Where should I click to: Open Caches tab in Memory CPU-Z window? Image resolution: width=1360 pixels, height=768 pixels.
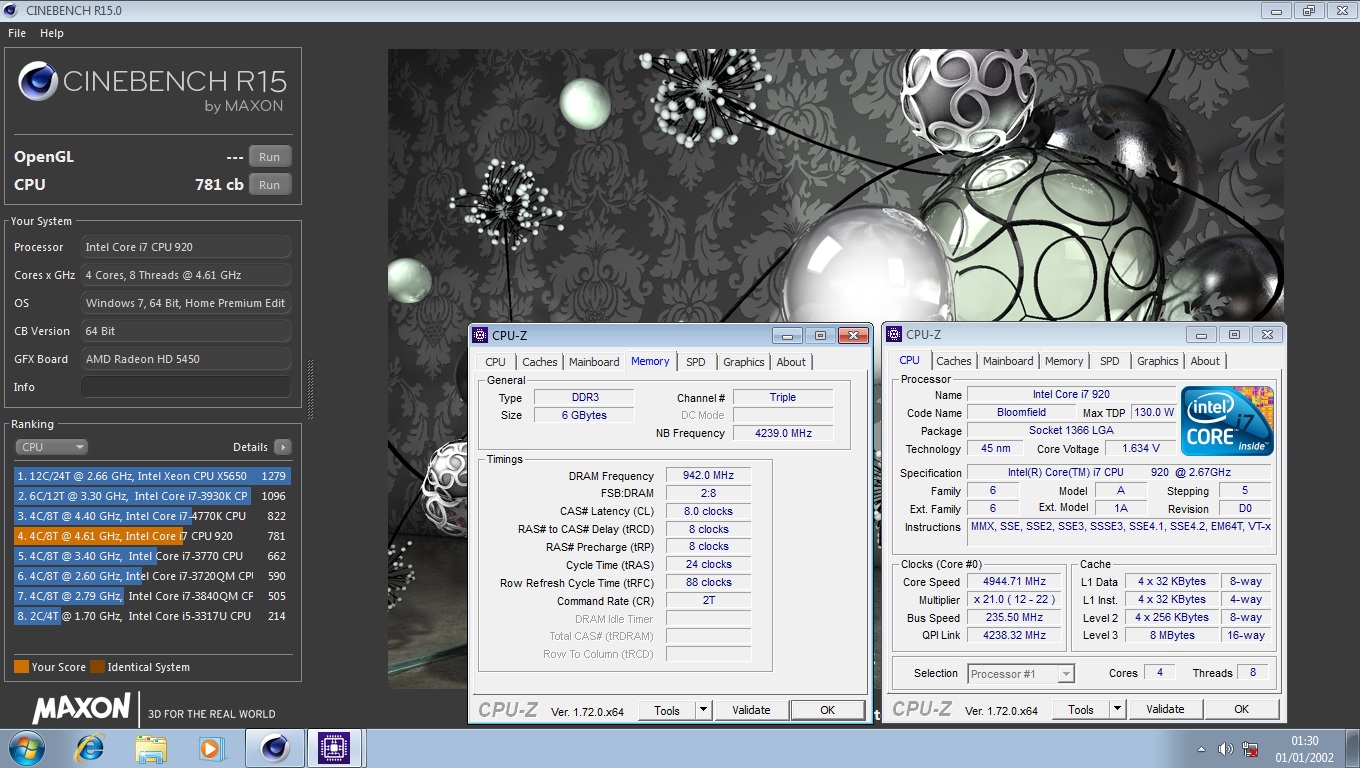tap(540, 362)
